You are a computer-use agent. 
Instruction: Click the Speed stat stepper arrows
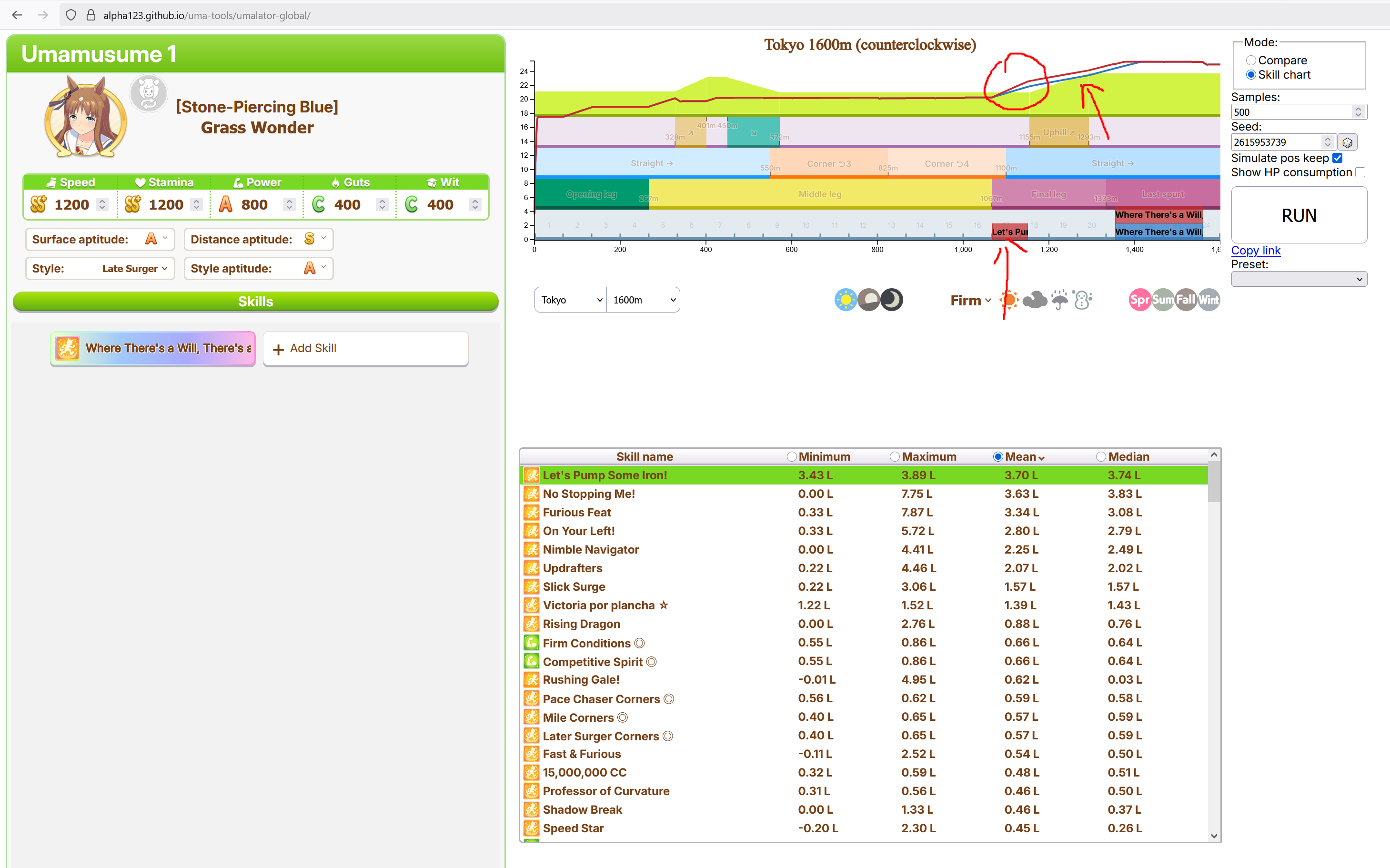[102, 204]
